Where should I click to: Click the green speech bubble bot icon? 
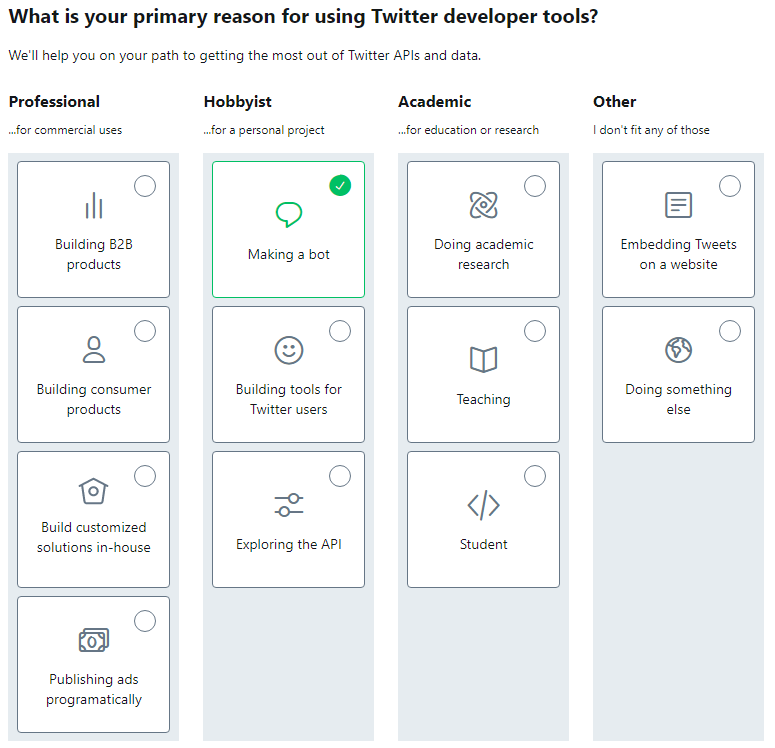click(289, 215)
